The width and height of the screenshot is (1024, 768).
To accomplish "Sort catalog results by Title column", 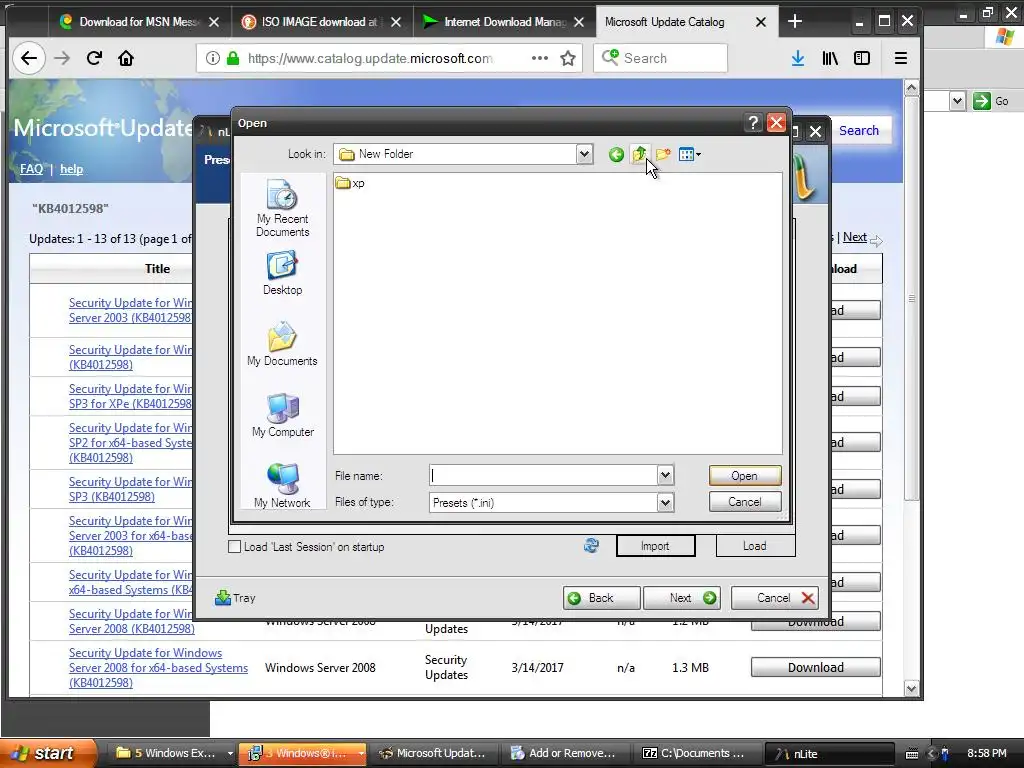I will click(x=157, y=268).
